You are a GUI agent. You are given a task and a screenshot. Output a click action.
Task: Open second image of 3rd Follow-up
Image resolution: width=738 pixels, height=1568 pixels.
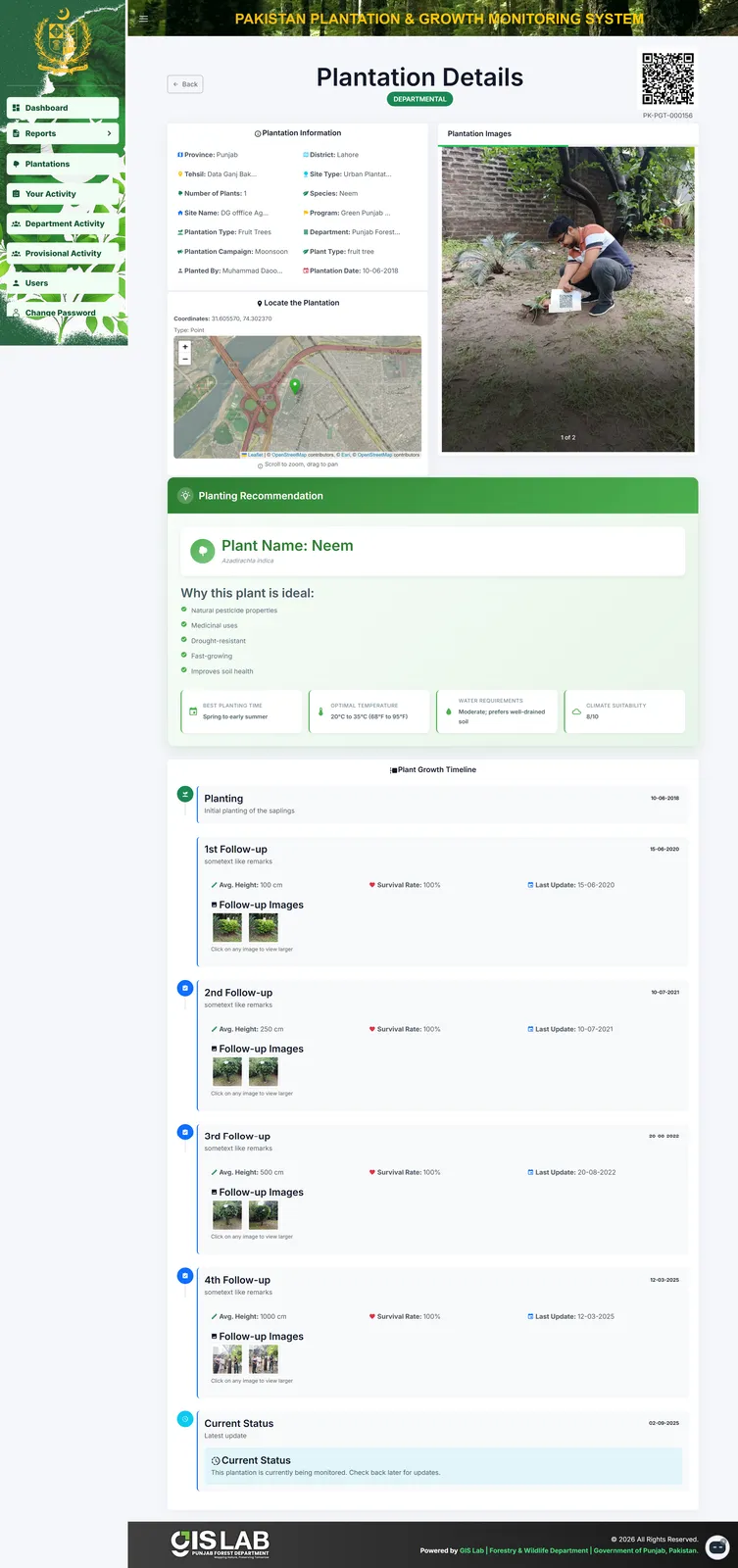[264, 1214]
